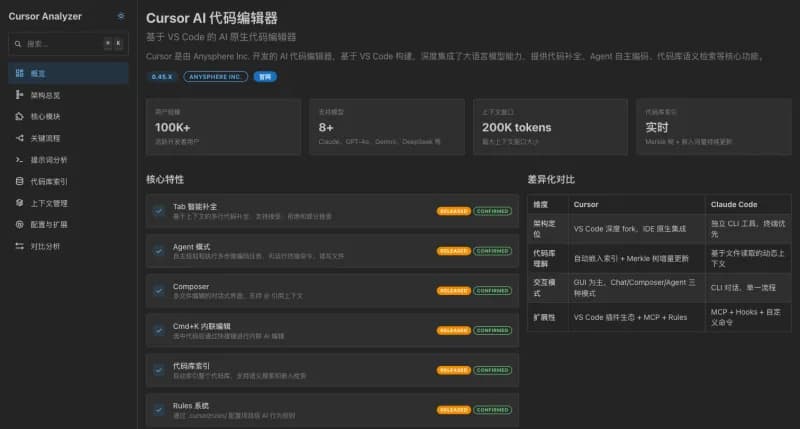Click the ⌘ K shortcut badge in search
800x429 pixels.
[113, 43]
